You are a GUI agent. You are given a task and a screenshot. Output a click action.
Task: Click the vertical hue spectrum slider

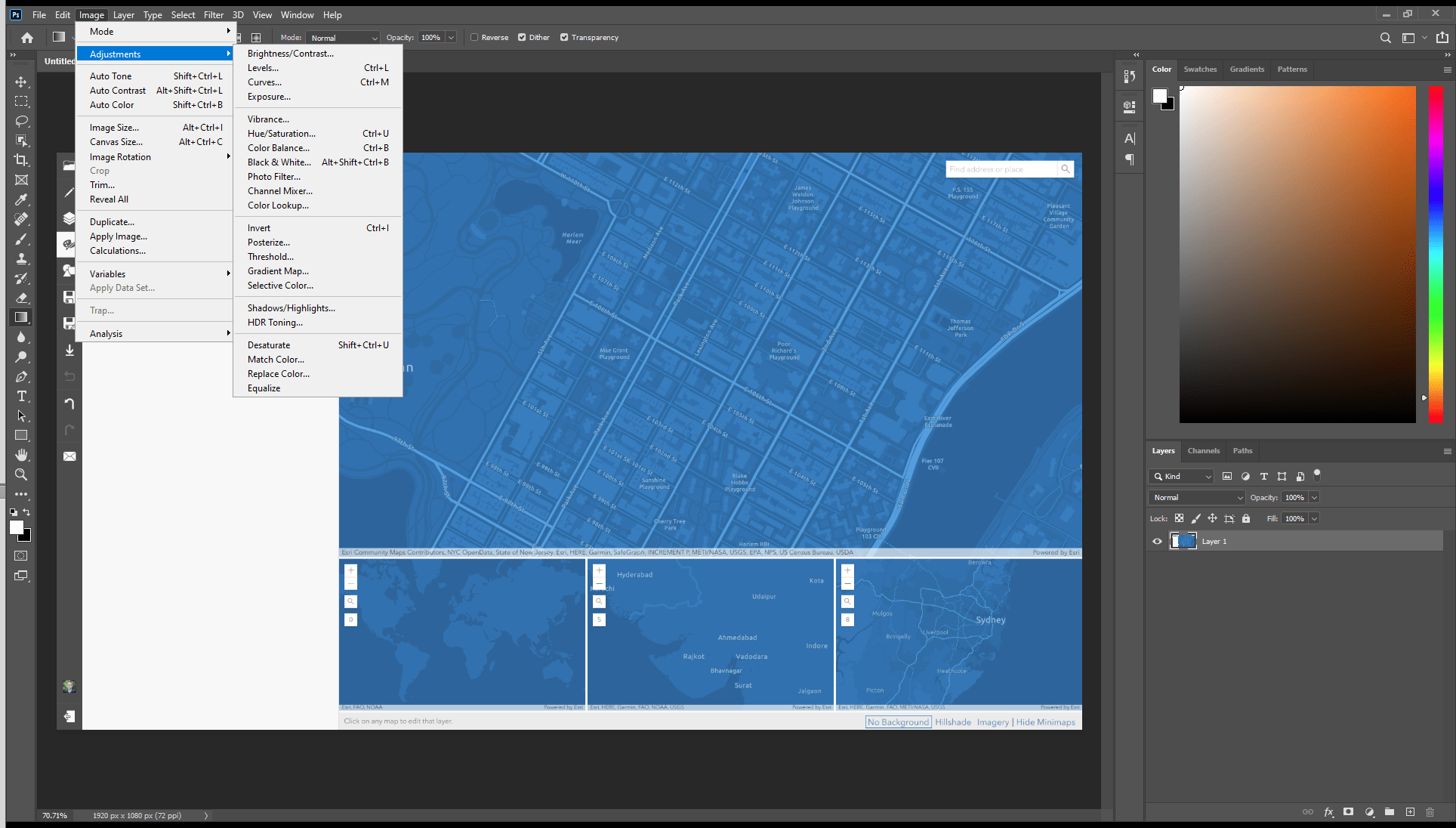pyautogui.click(x=1435, y=253)
